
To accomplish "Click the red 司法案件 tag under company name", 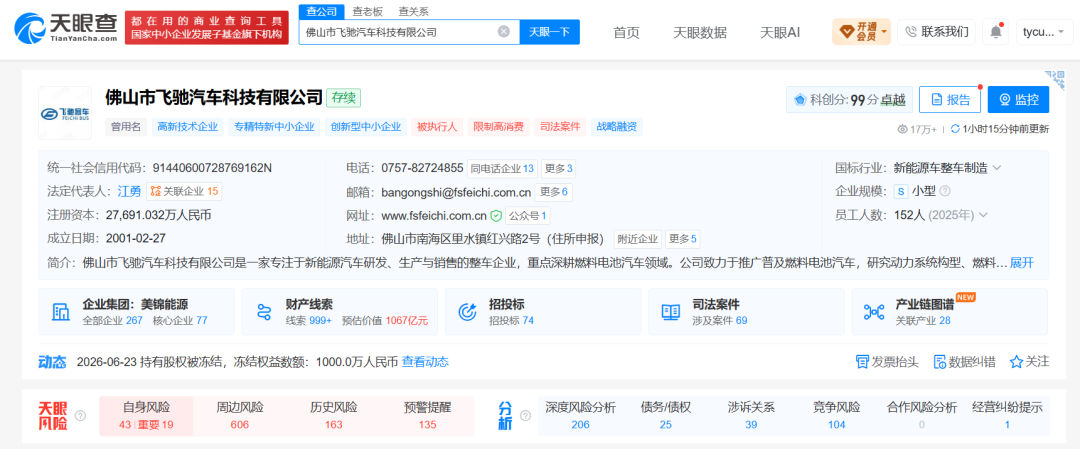I will pyautogui.click(x=559, y=127).
